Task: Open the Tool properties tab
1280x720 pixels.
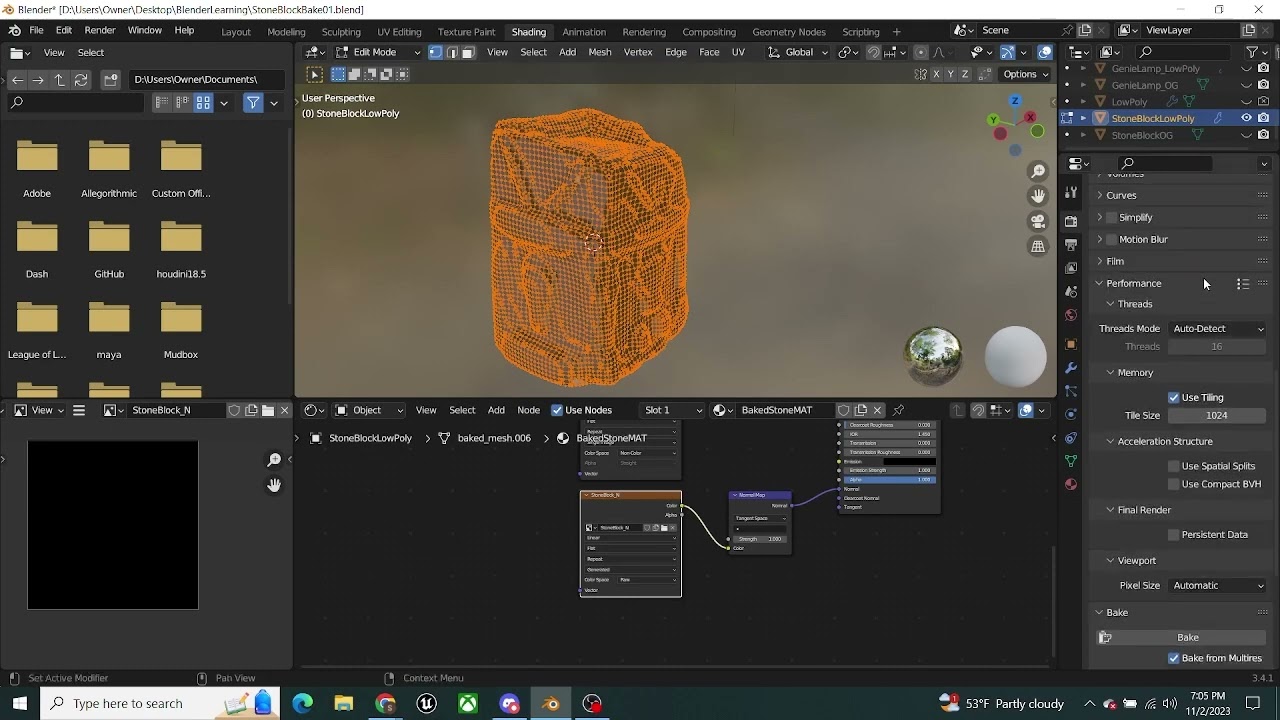Action: pyautogui.click(x=1071, y=193)
